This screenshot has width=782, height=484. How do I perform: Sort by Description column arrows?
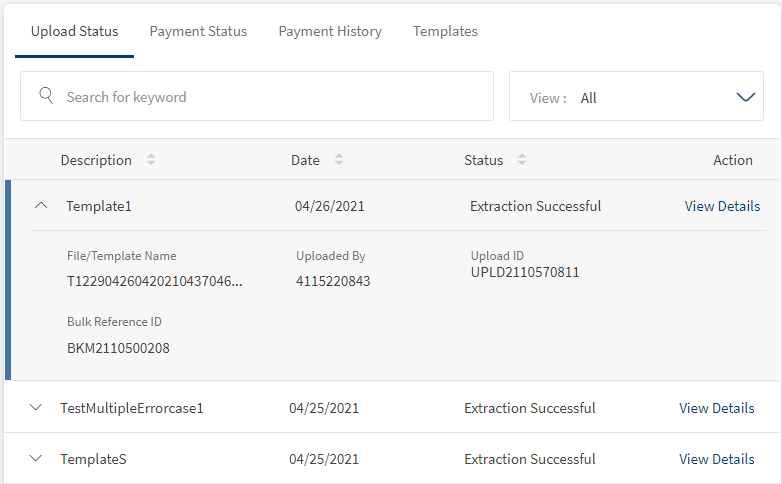click(x=151, y=160)
